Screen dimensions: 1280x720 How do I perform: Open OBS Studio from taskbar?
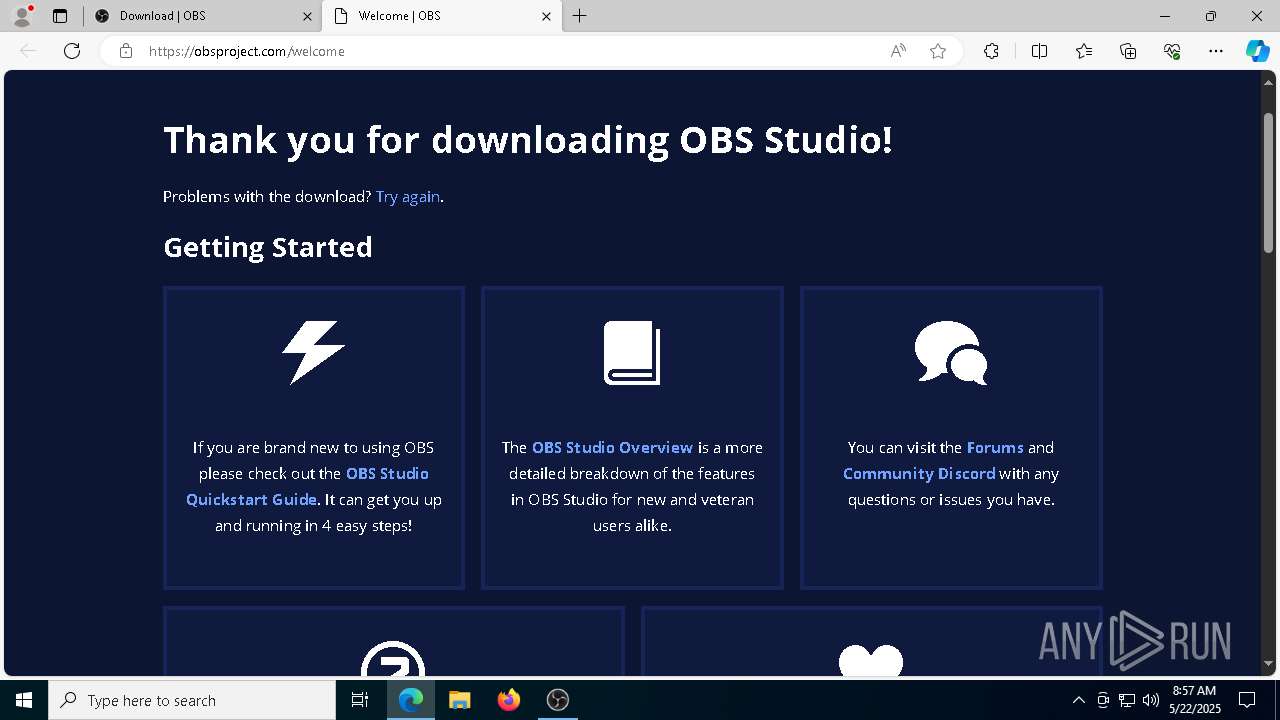[558, 700]
